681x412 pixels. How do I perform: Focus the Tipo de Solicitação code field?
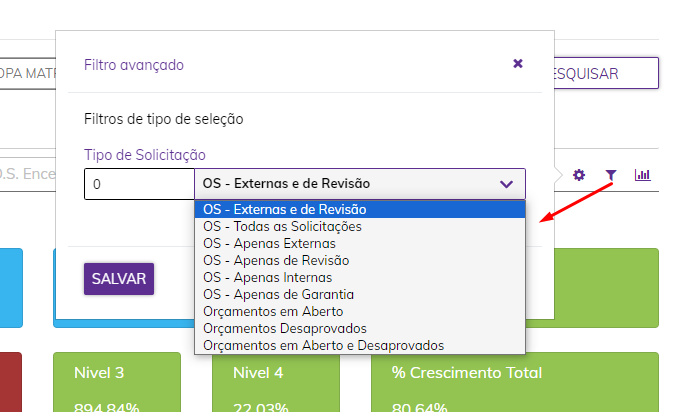[138, 184]
